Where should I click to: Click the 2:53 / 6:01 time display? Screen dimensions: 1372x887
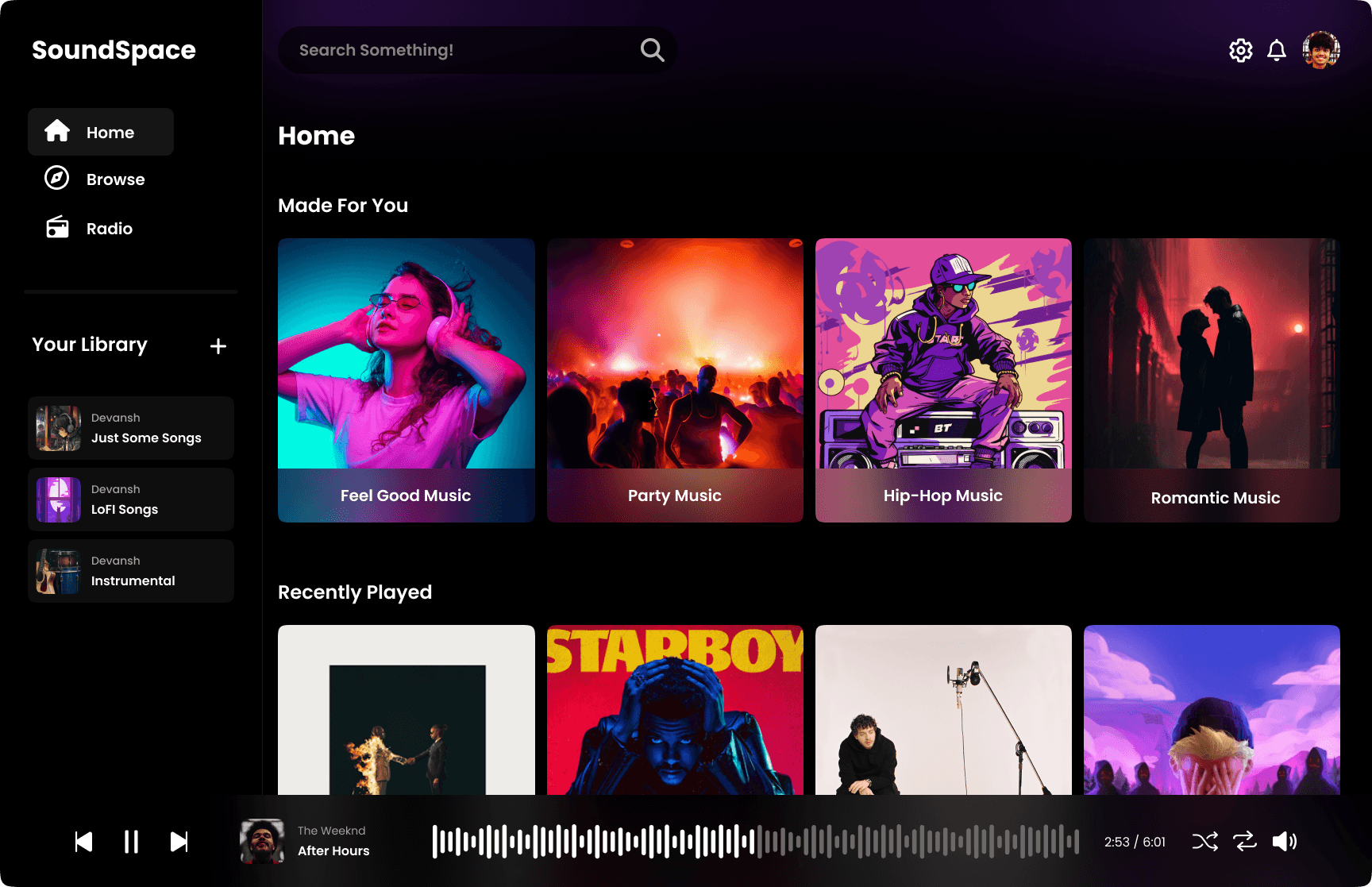coord(1135,842)
